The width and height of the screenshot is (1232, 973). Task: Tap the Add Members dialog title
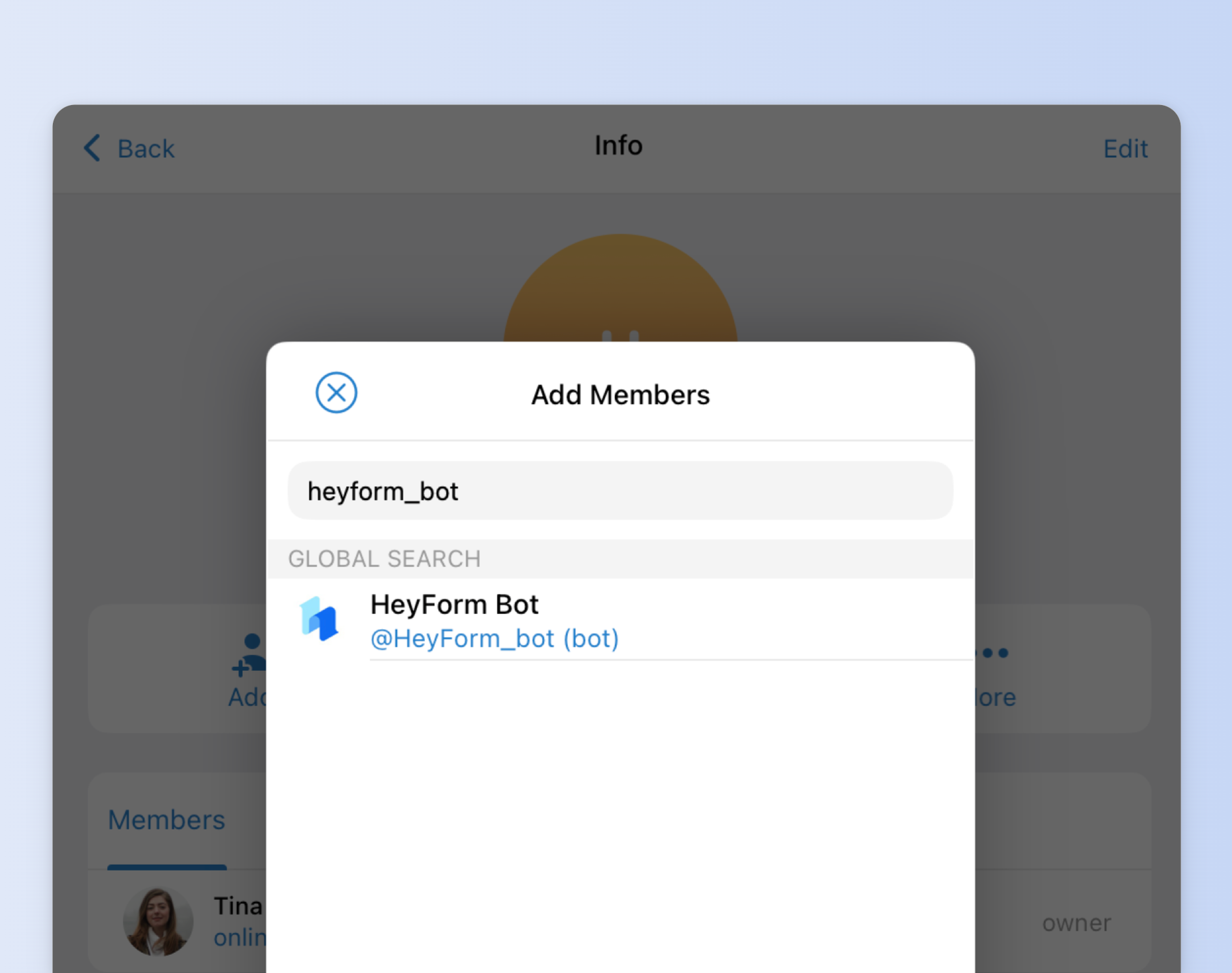click(x=619, y=394)
